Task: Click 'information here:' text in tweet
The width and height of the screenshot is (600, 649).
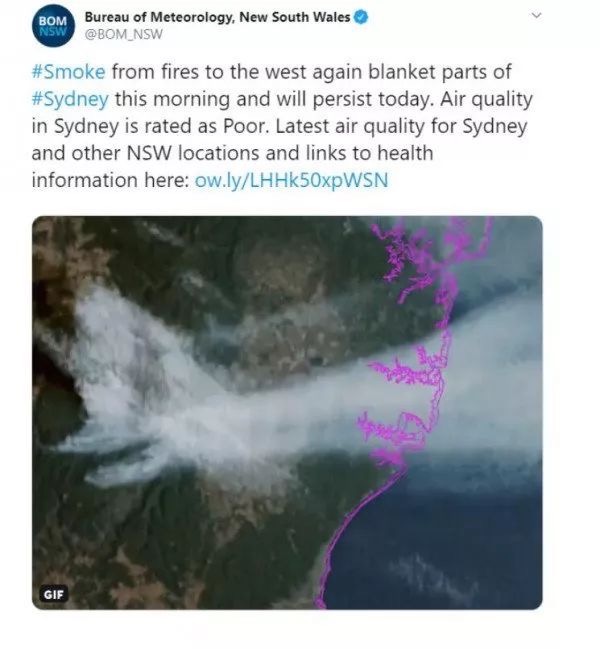Action: click(110, 180)
